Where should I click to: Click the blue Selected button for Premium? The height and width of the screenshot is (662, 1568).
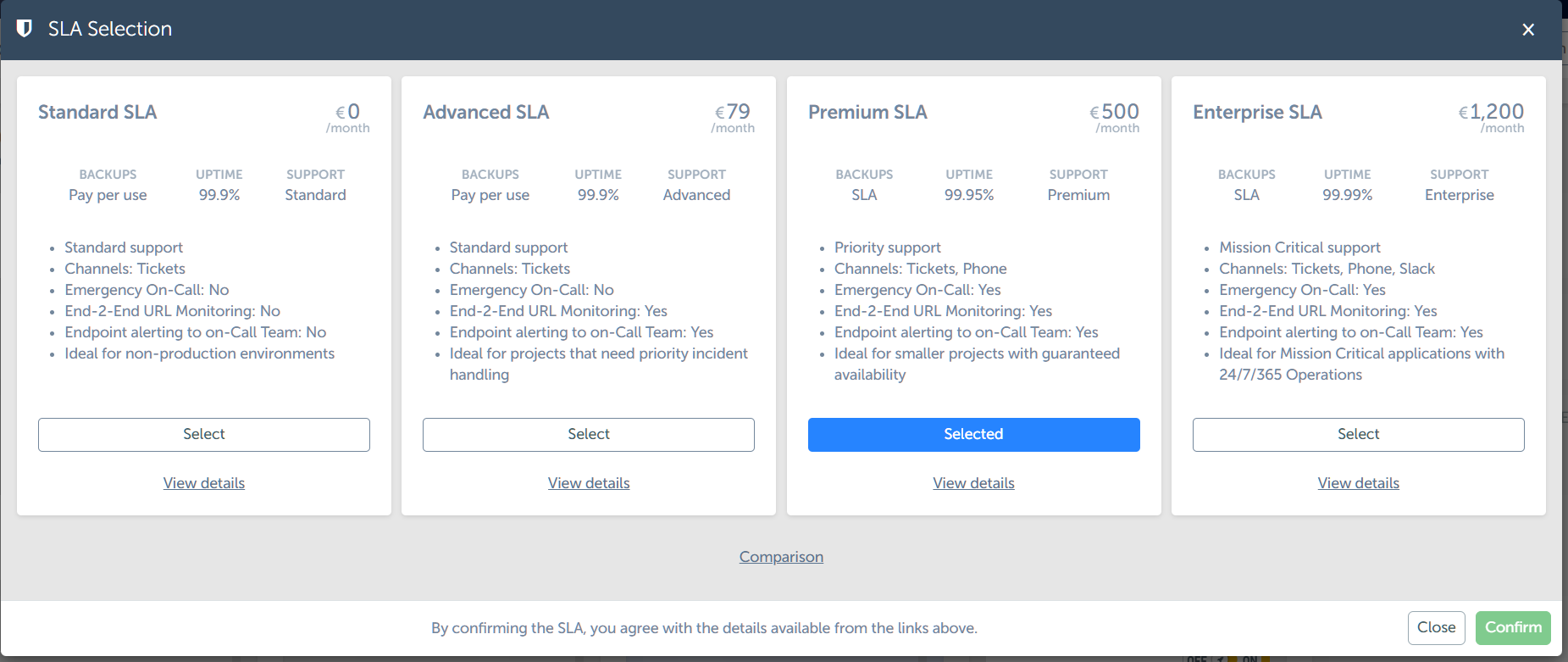pos(973,434)
